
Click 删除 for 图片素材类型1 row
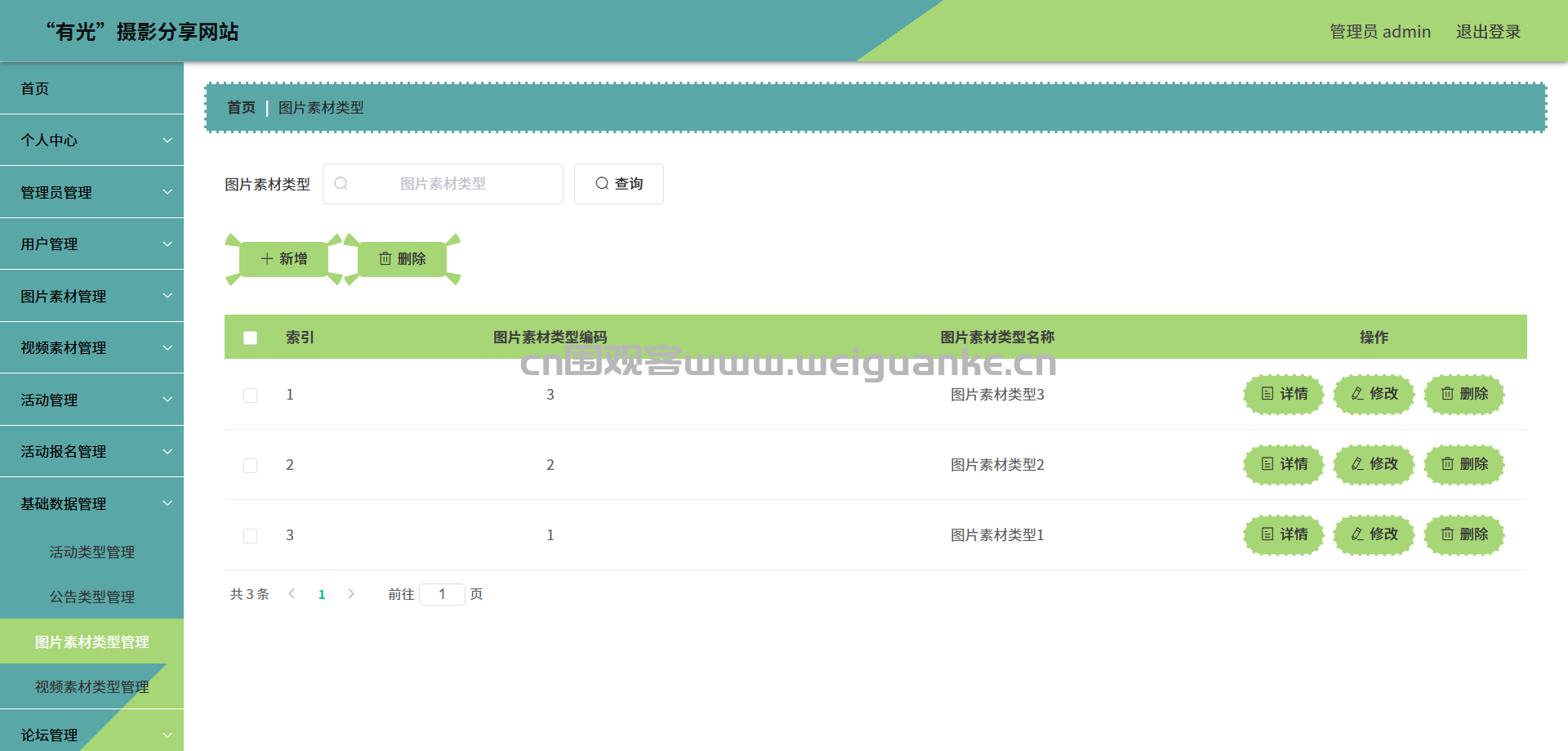coord(1464,535)
